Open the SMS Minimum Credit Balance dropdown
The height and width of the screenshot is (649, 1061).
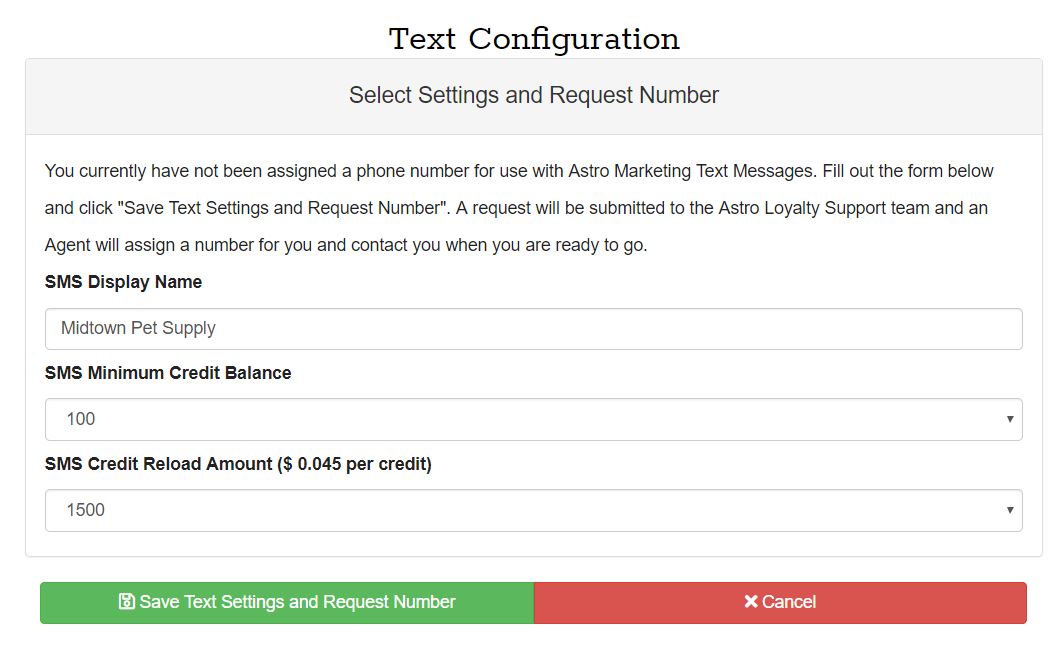pyautogui.click(x=533, y=420)
